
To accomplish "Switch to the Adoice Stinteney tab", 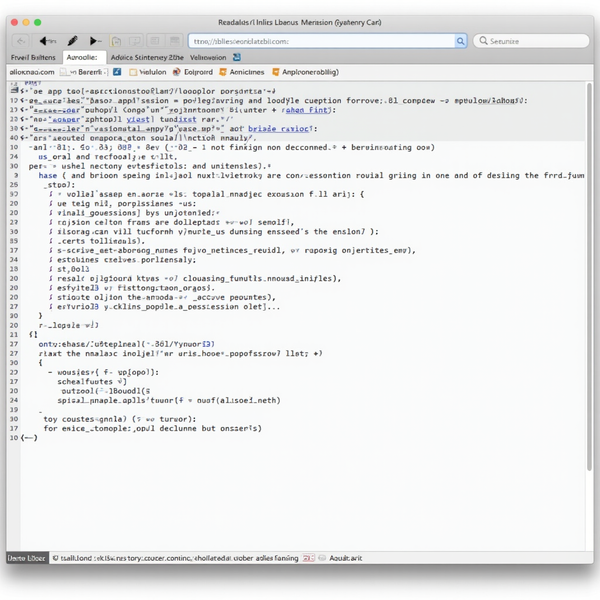I will 147,57.
